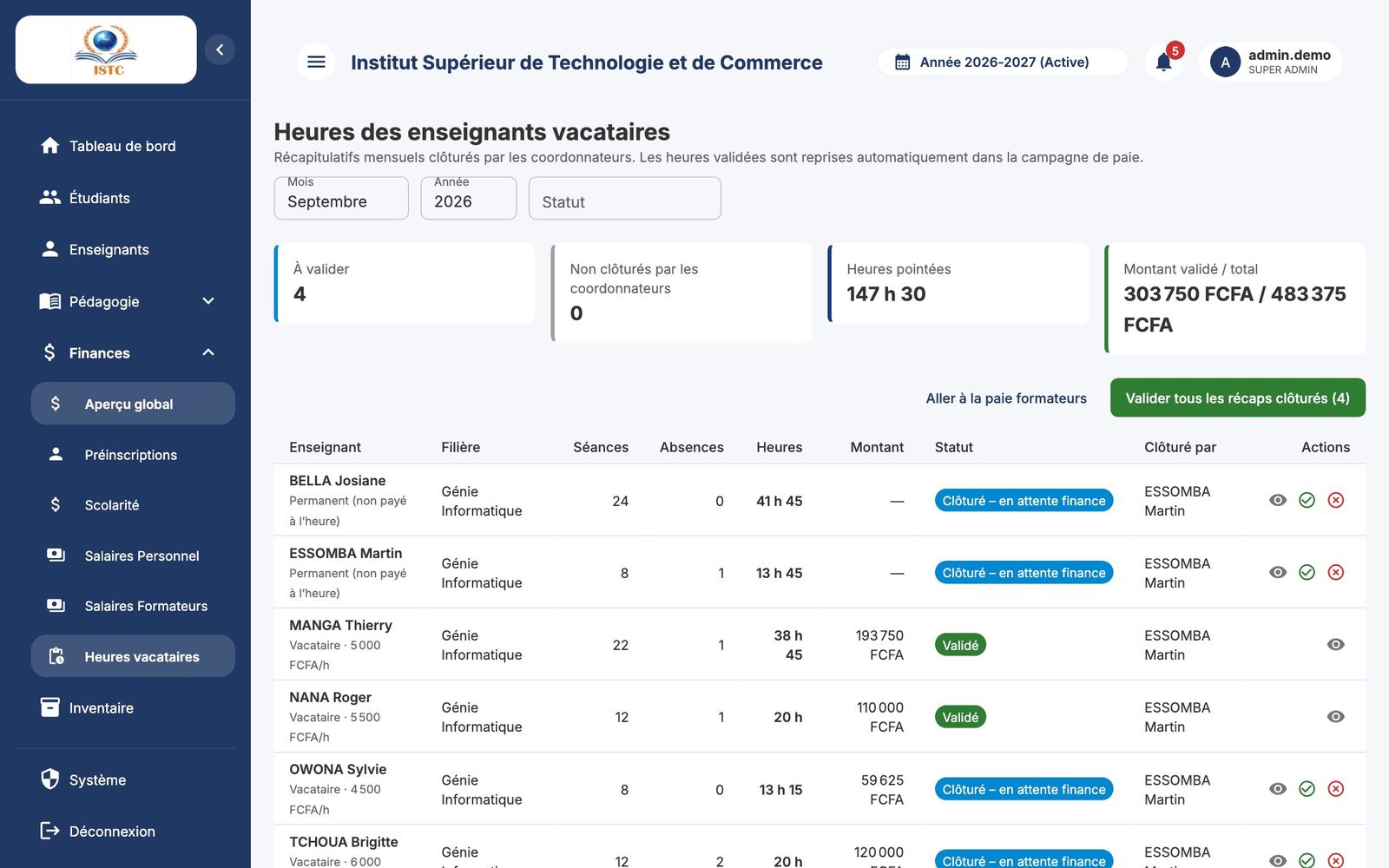Screen dimensions: 1389x868
Task: Click the ISTC logo
Action: 106,49
